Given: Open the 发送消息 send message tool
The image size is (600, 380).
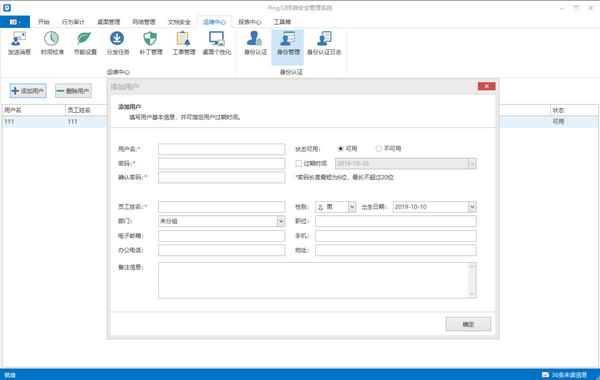Looking at the screenshot, I should tap(19, 44).
